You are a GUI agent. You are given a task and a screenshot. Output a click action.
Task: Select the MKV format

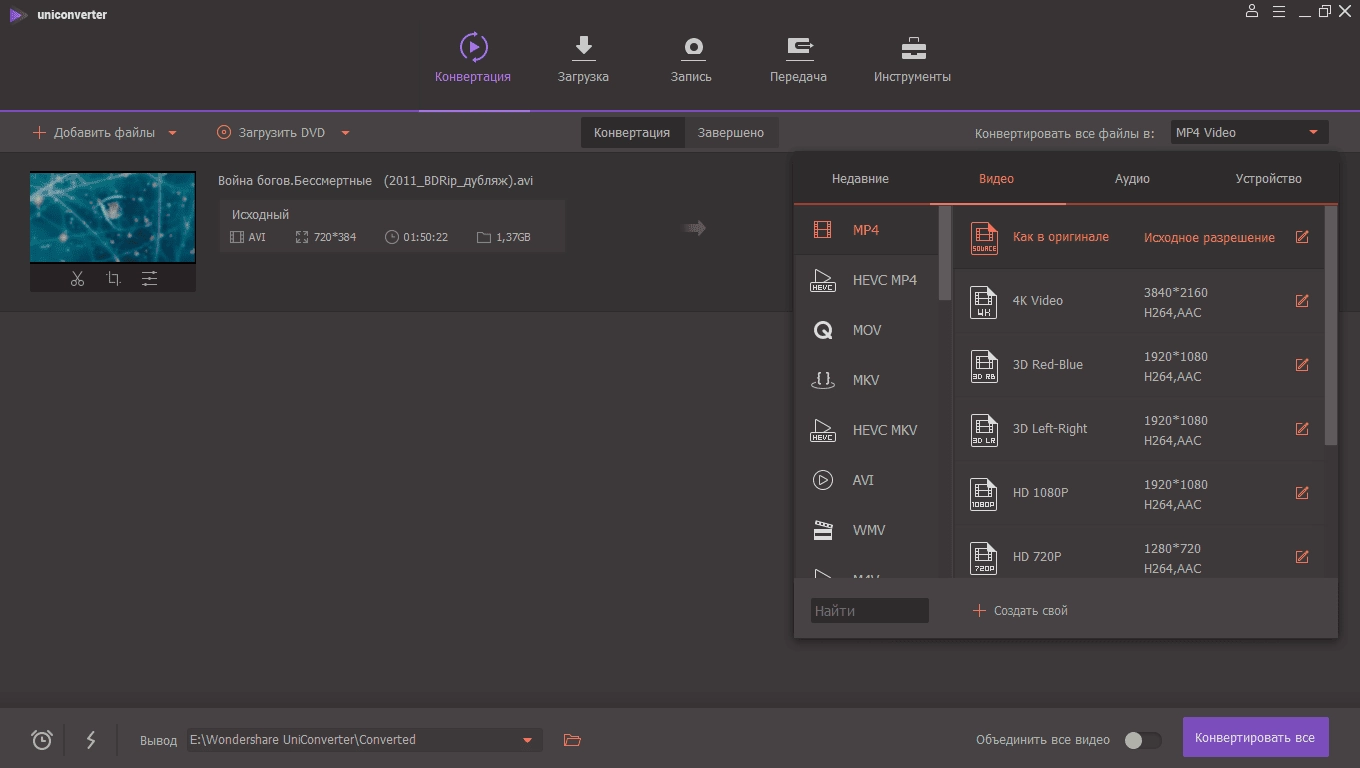click(866, 380)
